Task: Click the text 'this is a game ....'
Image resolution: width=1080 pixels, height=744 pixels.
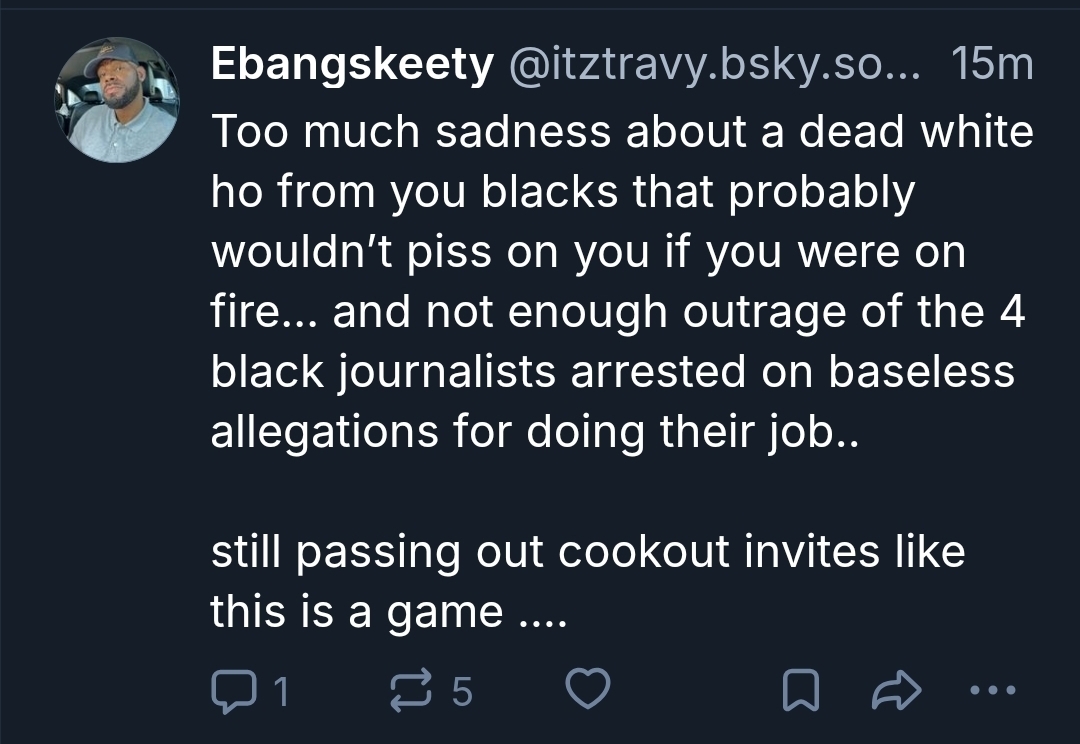Action: coord(388,612)
